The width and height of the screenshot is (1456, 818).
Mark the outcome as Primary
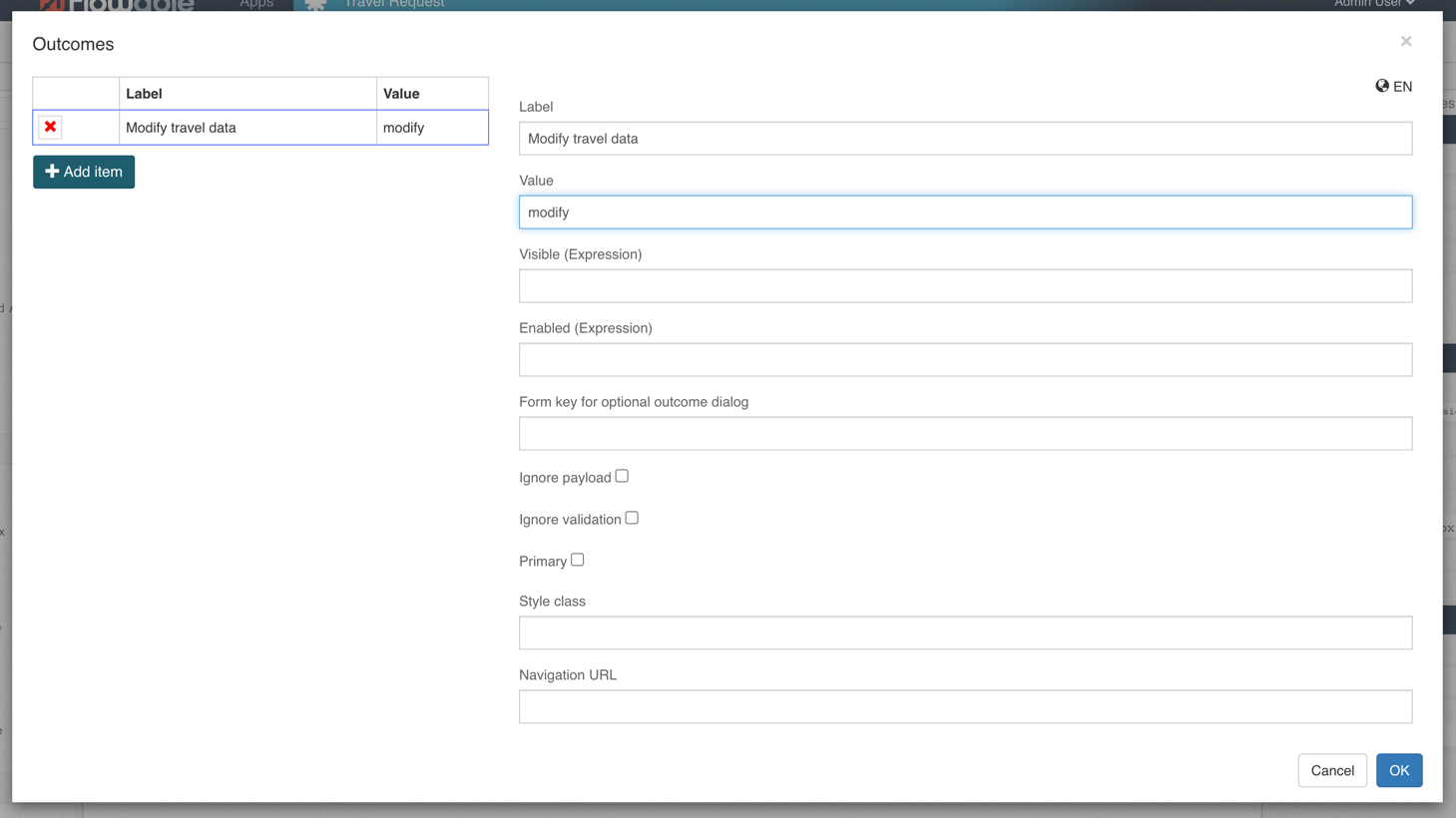[578, 561]
